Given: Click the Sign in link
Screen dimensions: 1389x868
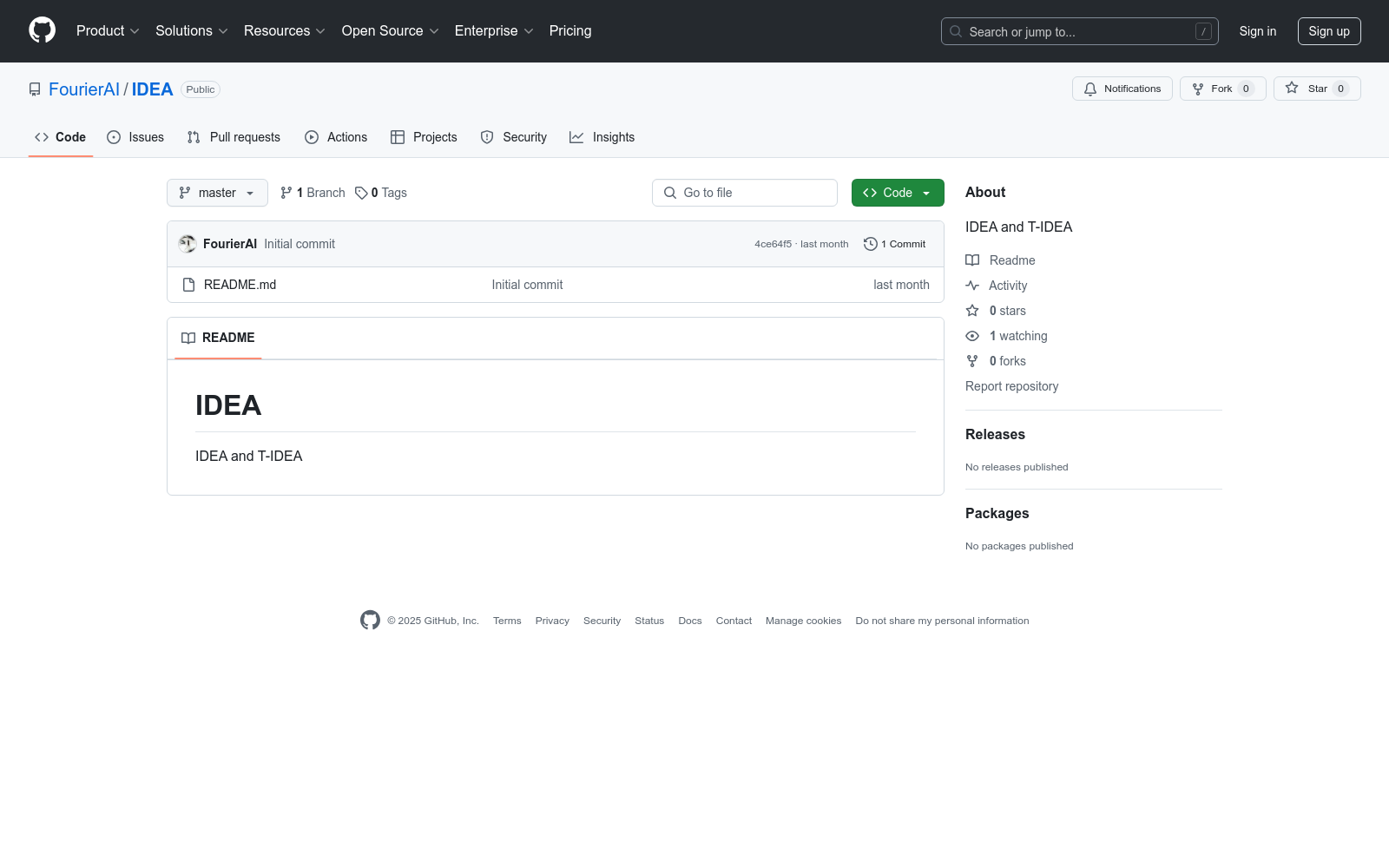Looking at the screenshot, I should [1258, 31].
